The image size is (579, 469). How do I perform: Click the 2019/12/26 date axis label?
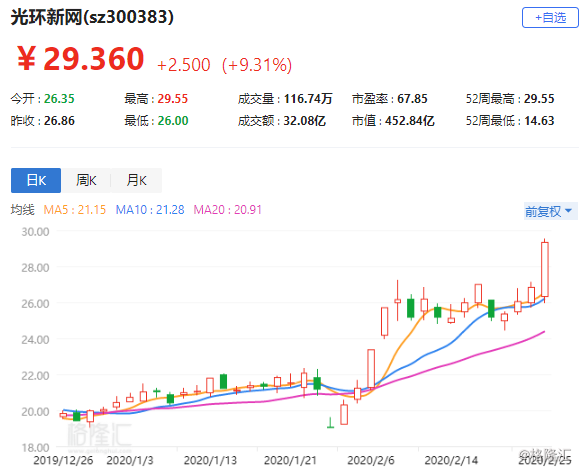coord(63,461)
